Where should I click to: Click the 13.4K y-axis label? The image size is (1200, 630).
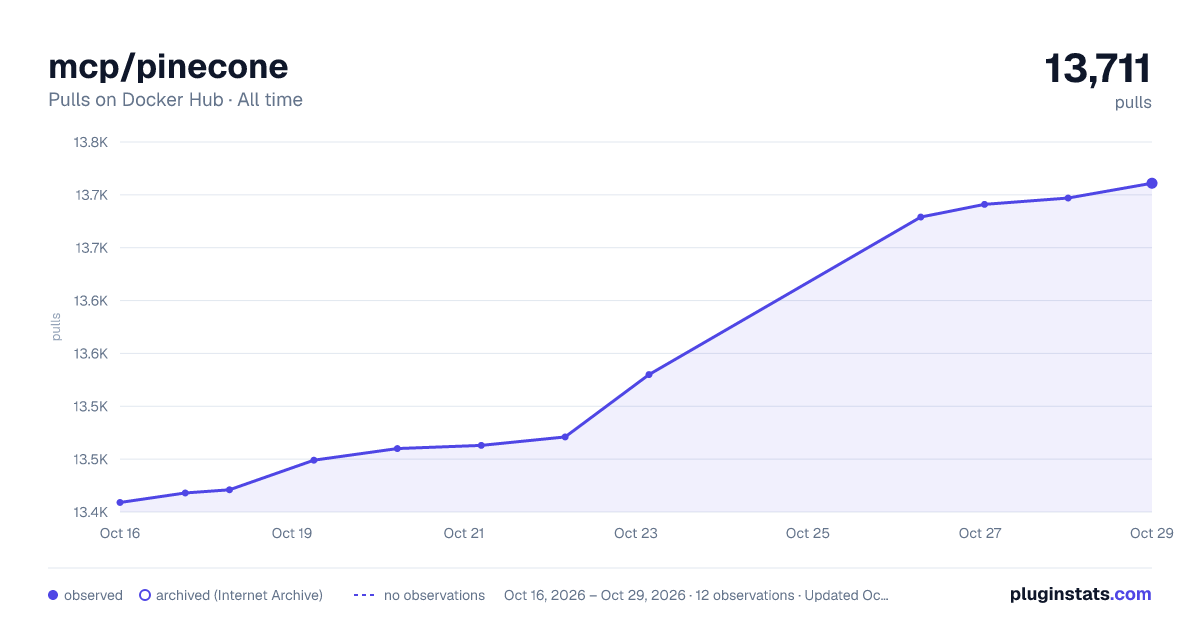(91, 513)
